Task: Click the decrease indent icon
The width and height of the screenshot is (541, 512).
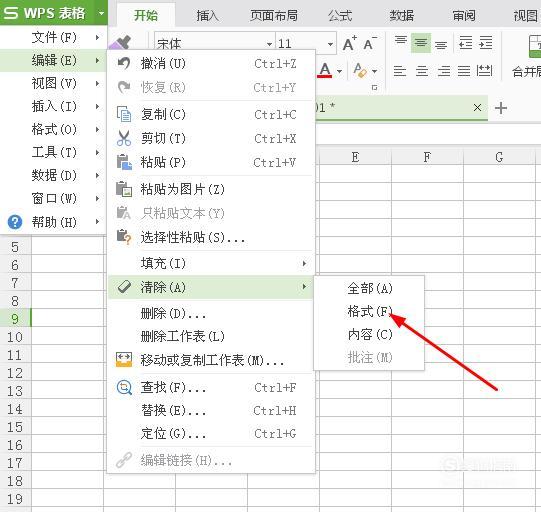Action: [465, 43]
